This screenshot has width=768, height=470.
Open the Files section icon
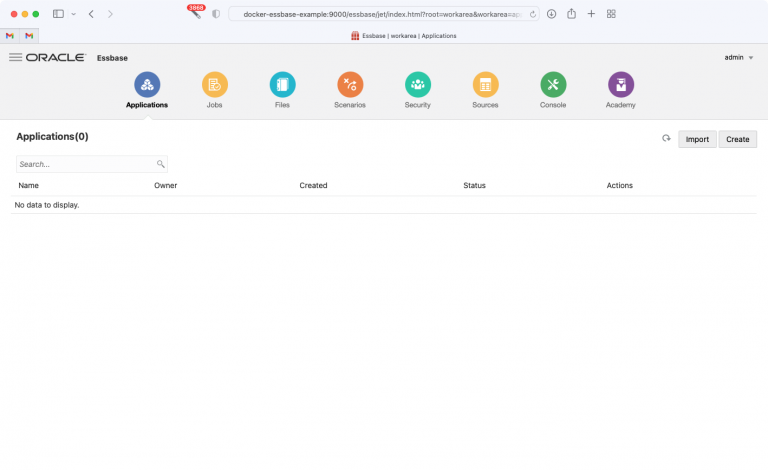click(282, 85)
